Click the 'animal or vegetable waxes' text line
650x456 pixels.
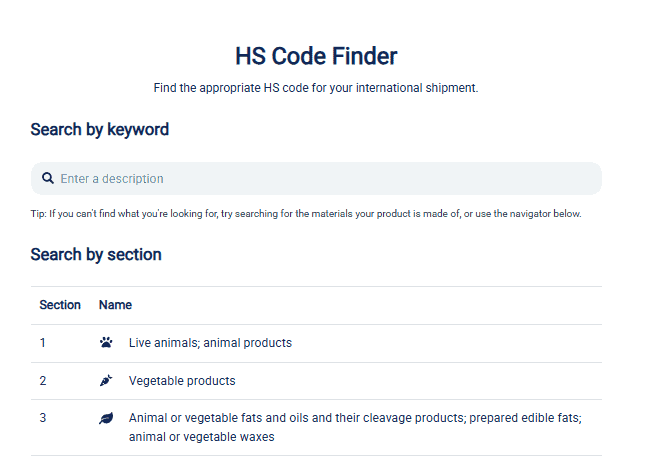point(201,437)
